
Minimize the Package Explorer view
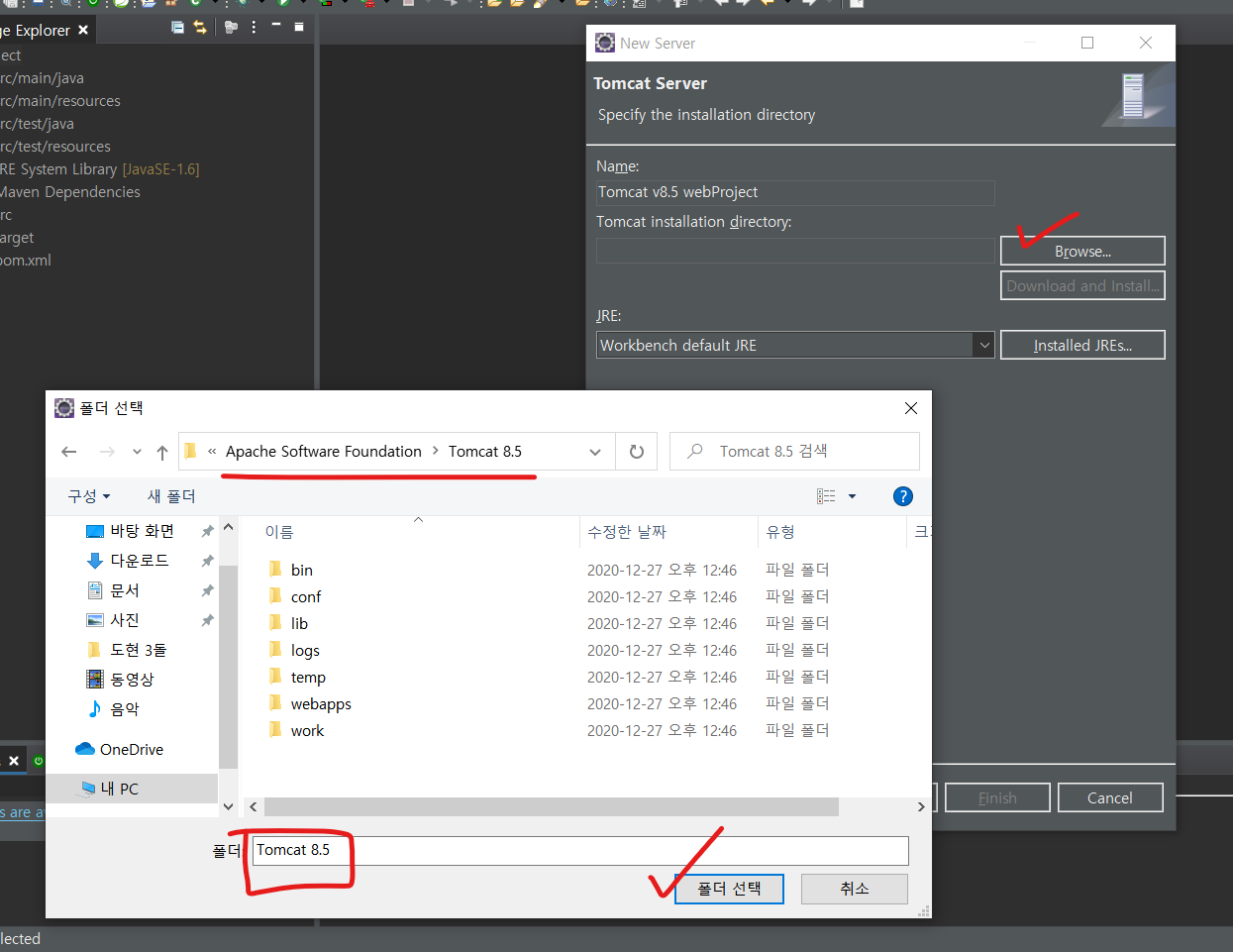276,26
